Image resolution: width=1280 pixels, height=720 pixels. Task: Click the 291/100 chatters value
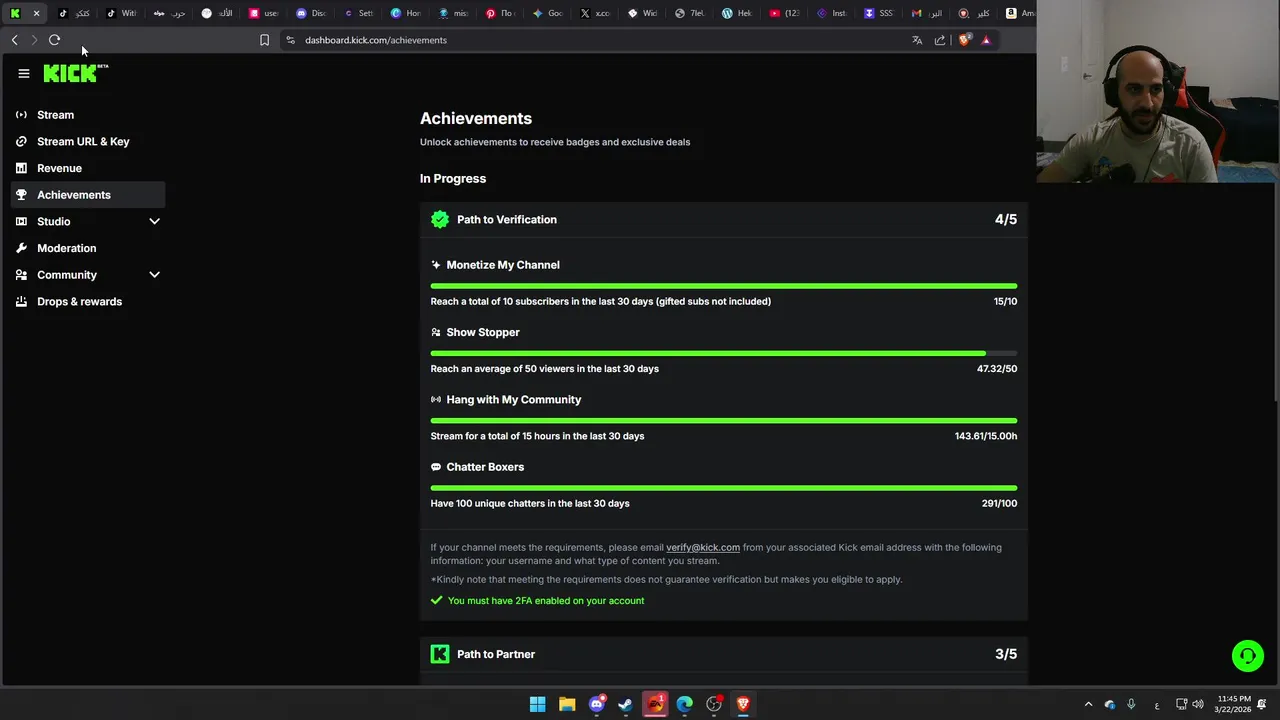(999, 503)
